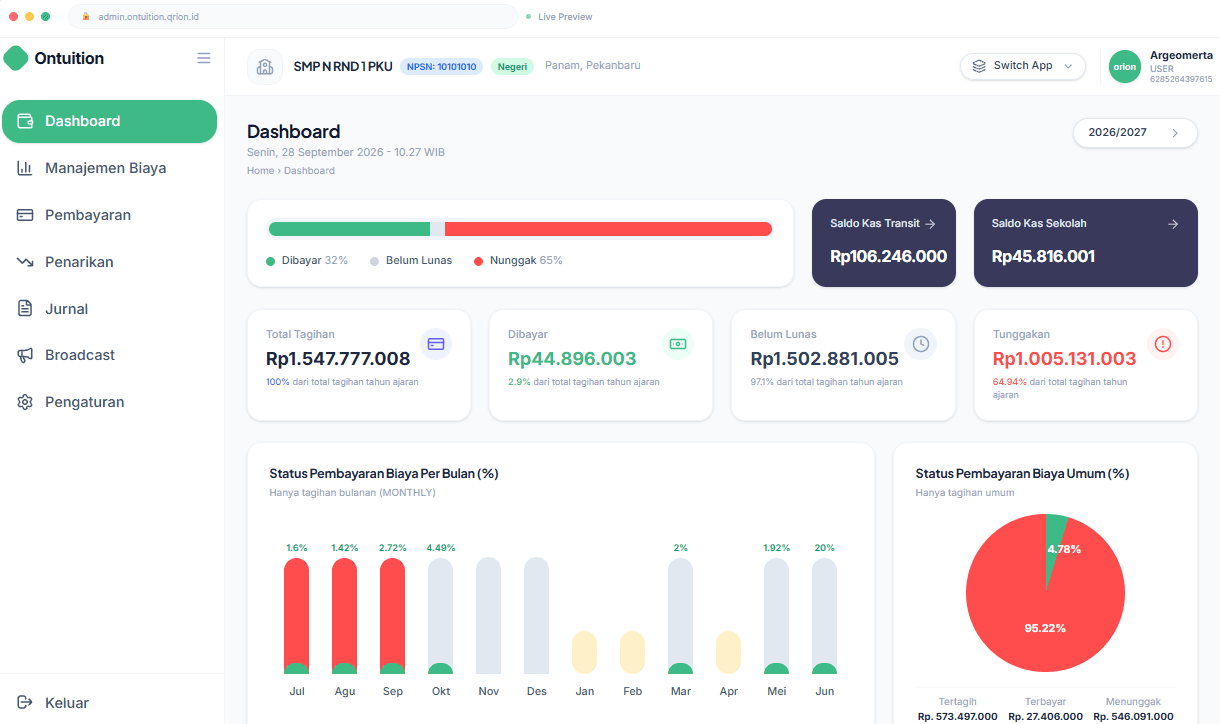The width and height of the screenshot is (1220, 724).
Task: Navigate to Broadcast
Action: [x=109, y=355]
